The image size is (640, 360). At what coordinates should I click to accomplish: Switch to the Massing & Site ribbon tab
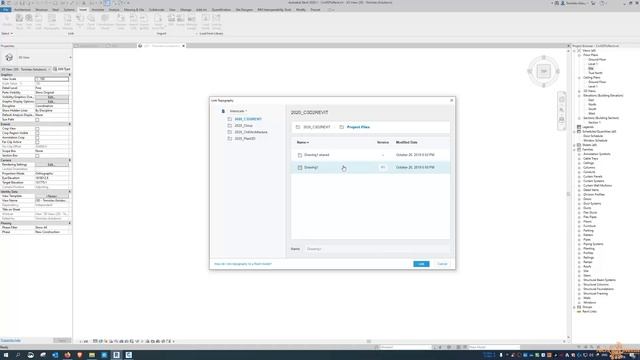click(134, 9)
